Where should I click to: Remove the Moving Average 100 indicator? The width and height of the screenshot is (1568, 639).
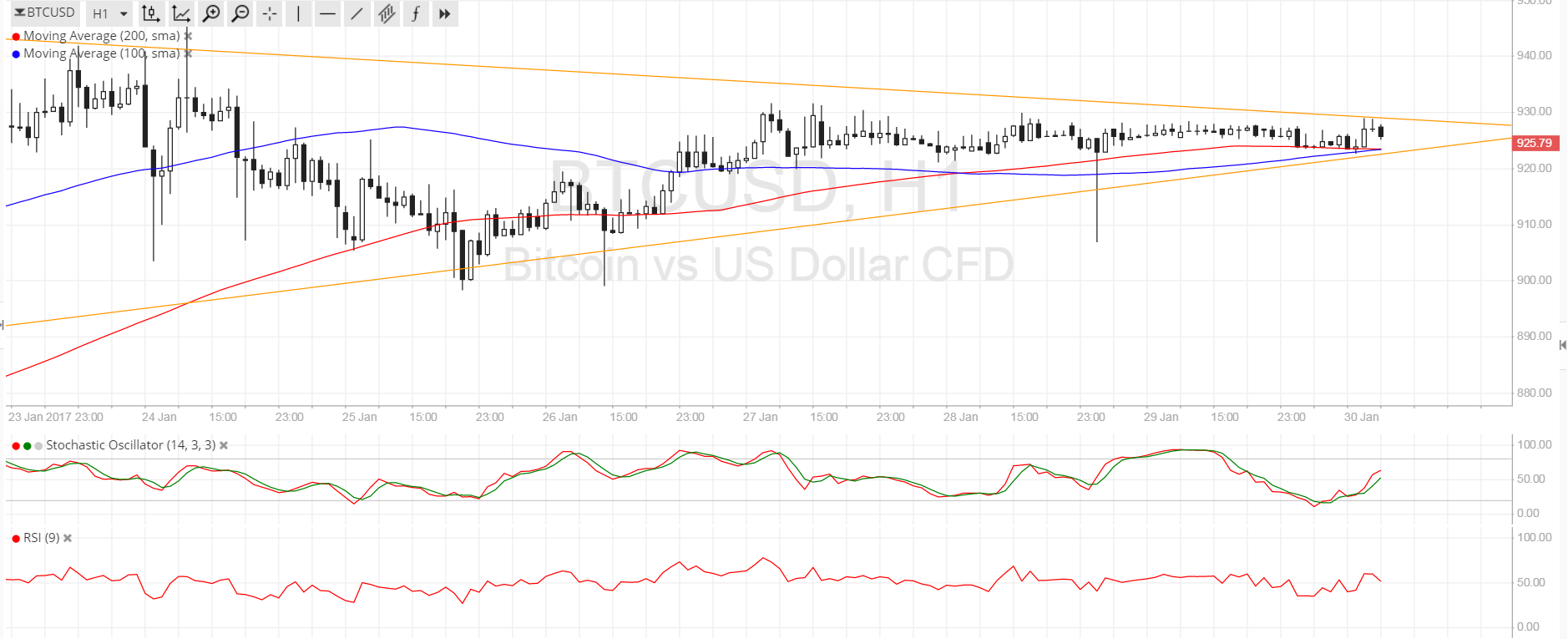pos(188,53)
